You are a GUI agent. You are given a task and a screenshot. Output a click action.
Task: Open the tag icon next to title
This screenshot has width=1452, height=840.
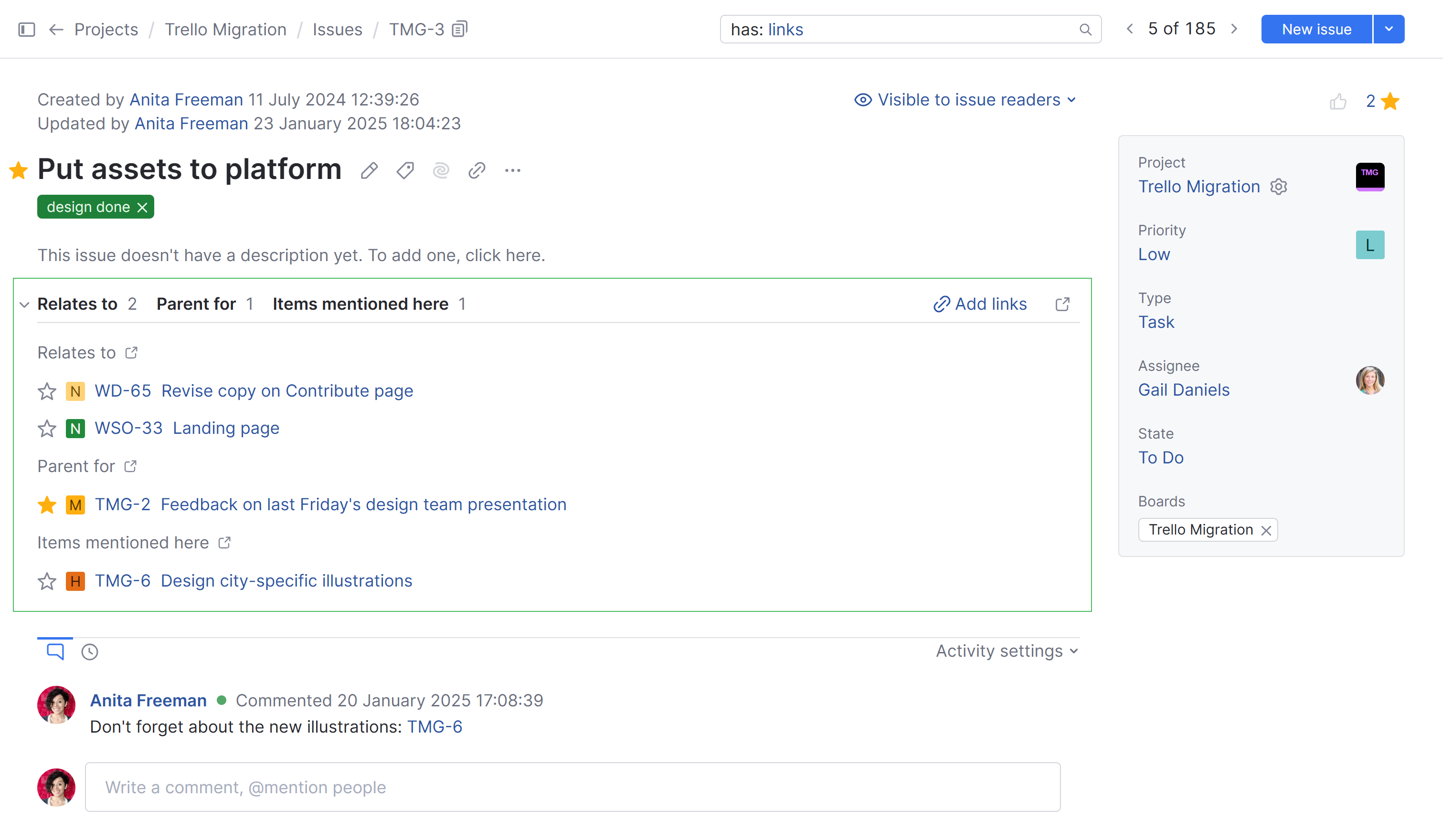[405, 170]
